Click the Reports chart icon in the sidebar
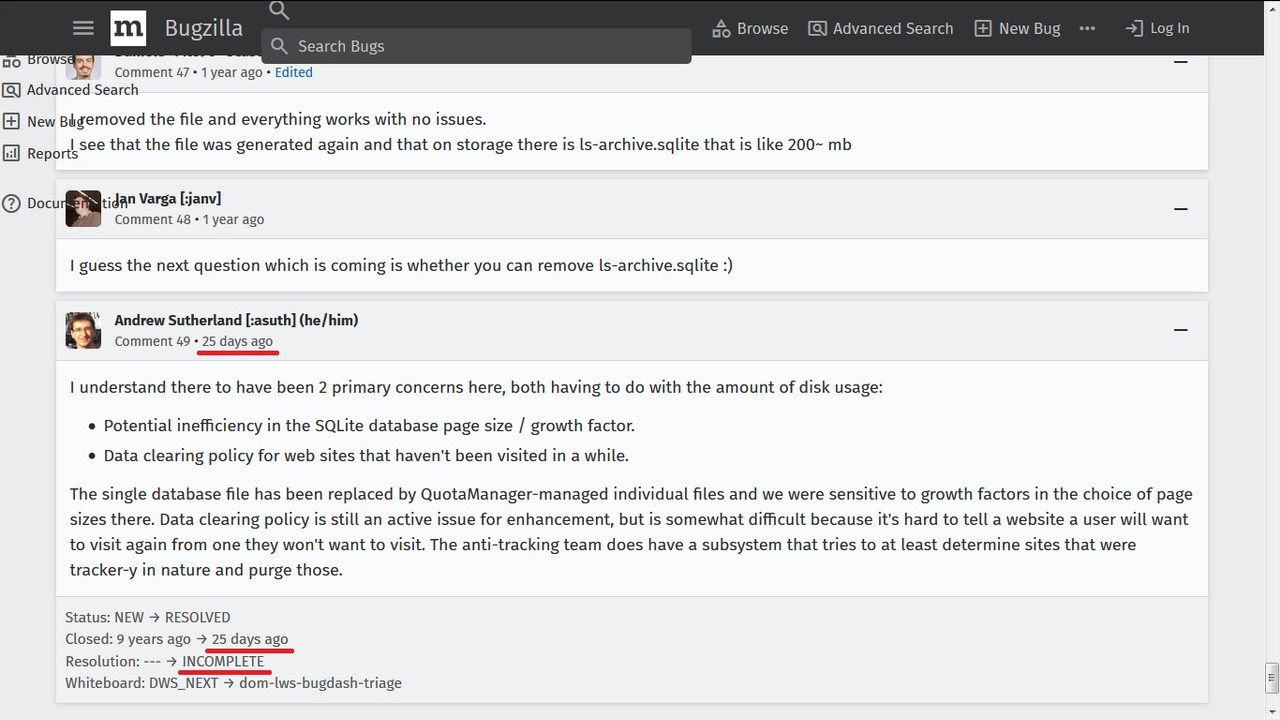Viewport: 1280px width, 720px height. [11, 153]
